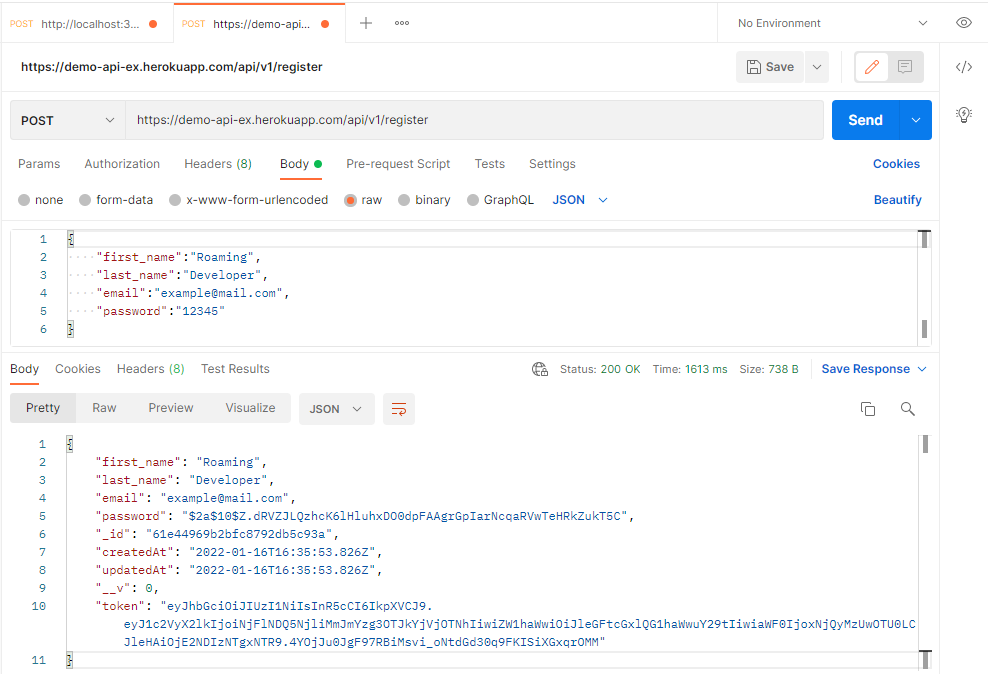
Task: Open the code snippet panel icon
Action: click(x=963, y=67)
